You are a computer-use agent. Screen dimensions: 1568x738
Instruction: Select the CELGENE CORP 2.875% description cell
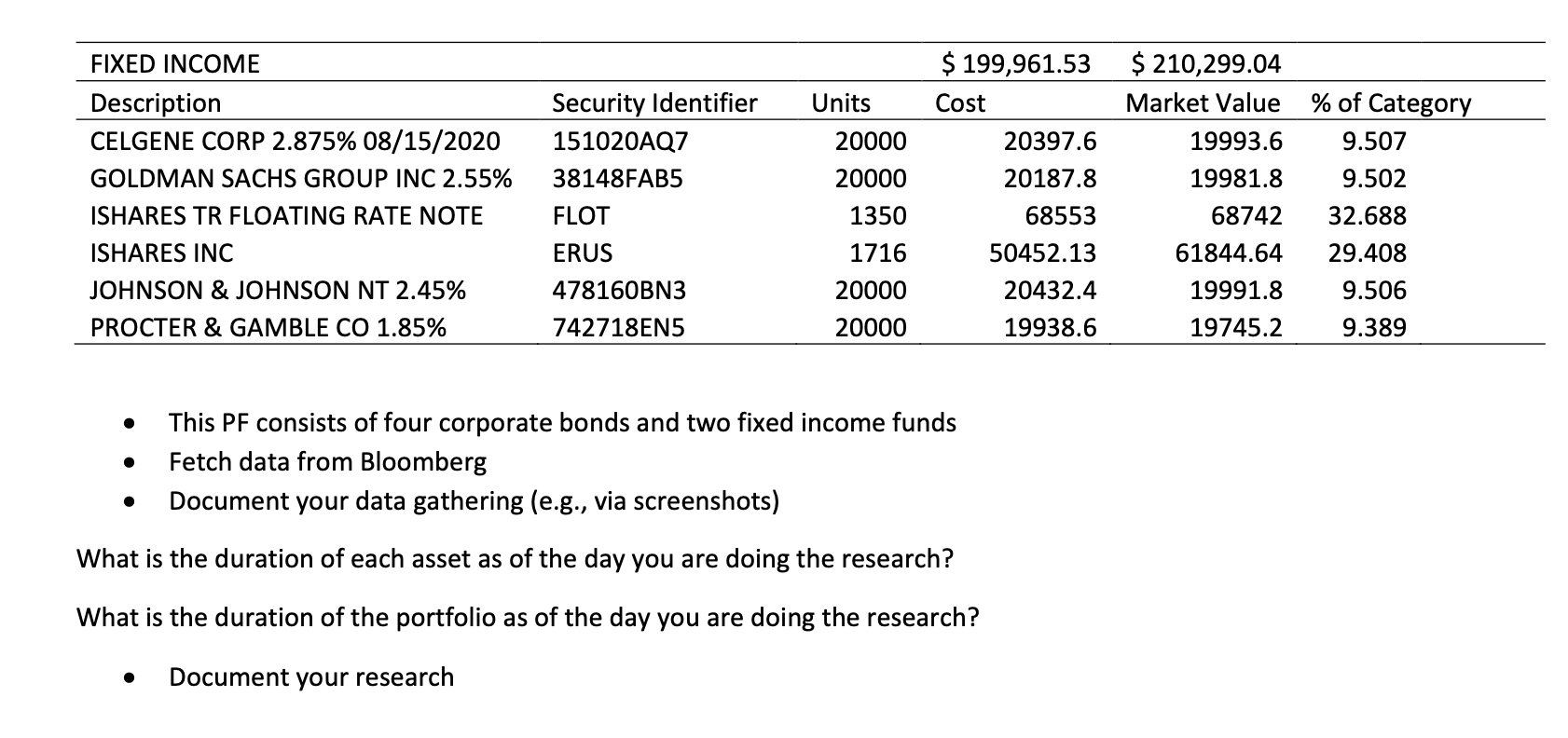click(x=295, y=142)
